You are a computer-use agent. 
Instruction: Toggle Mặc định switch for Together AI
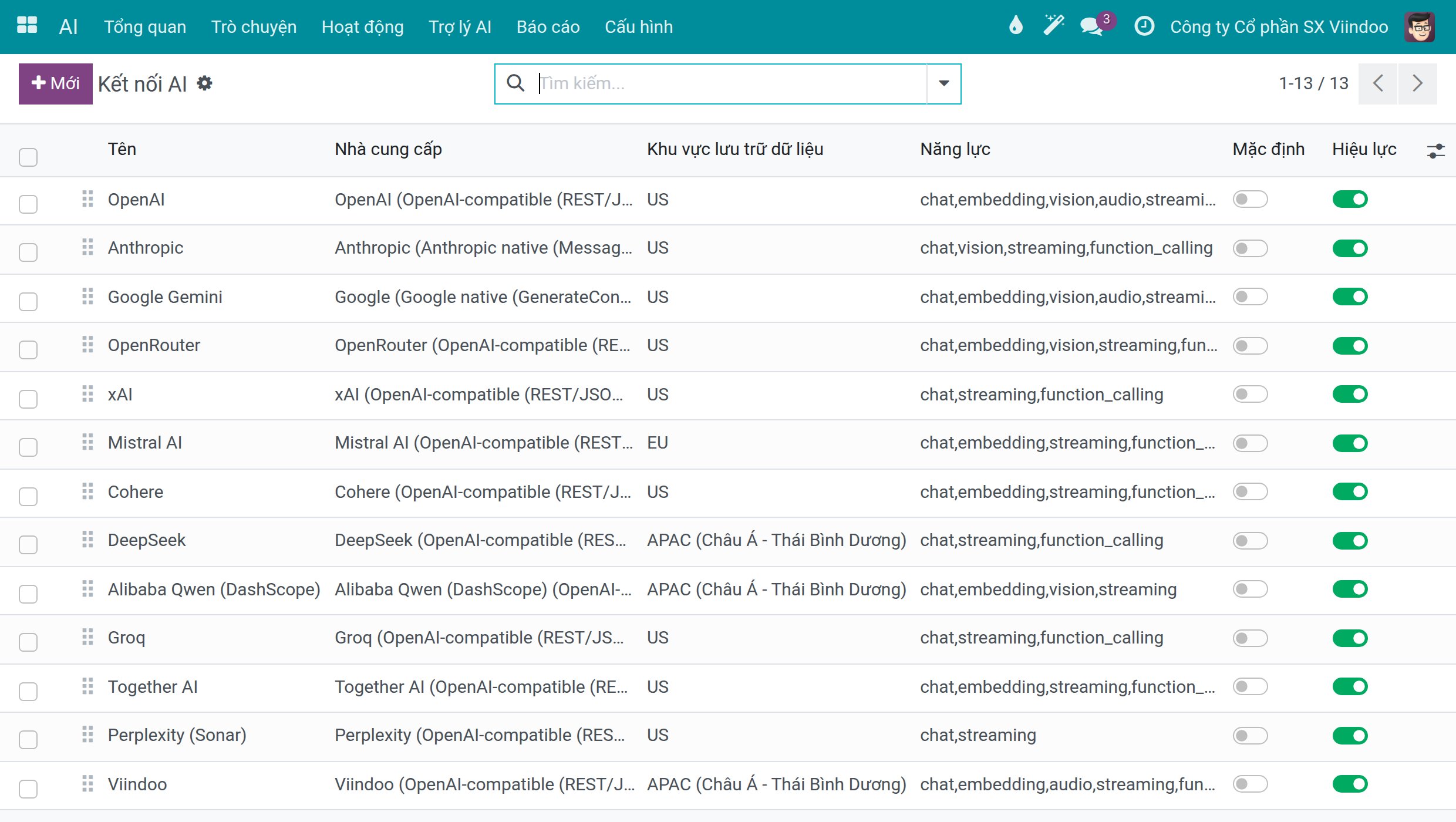[x=1250, y=687]
